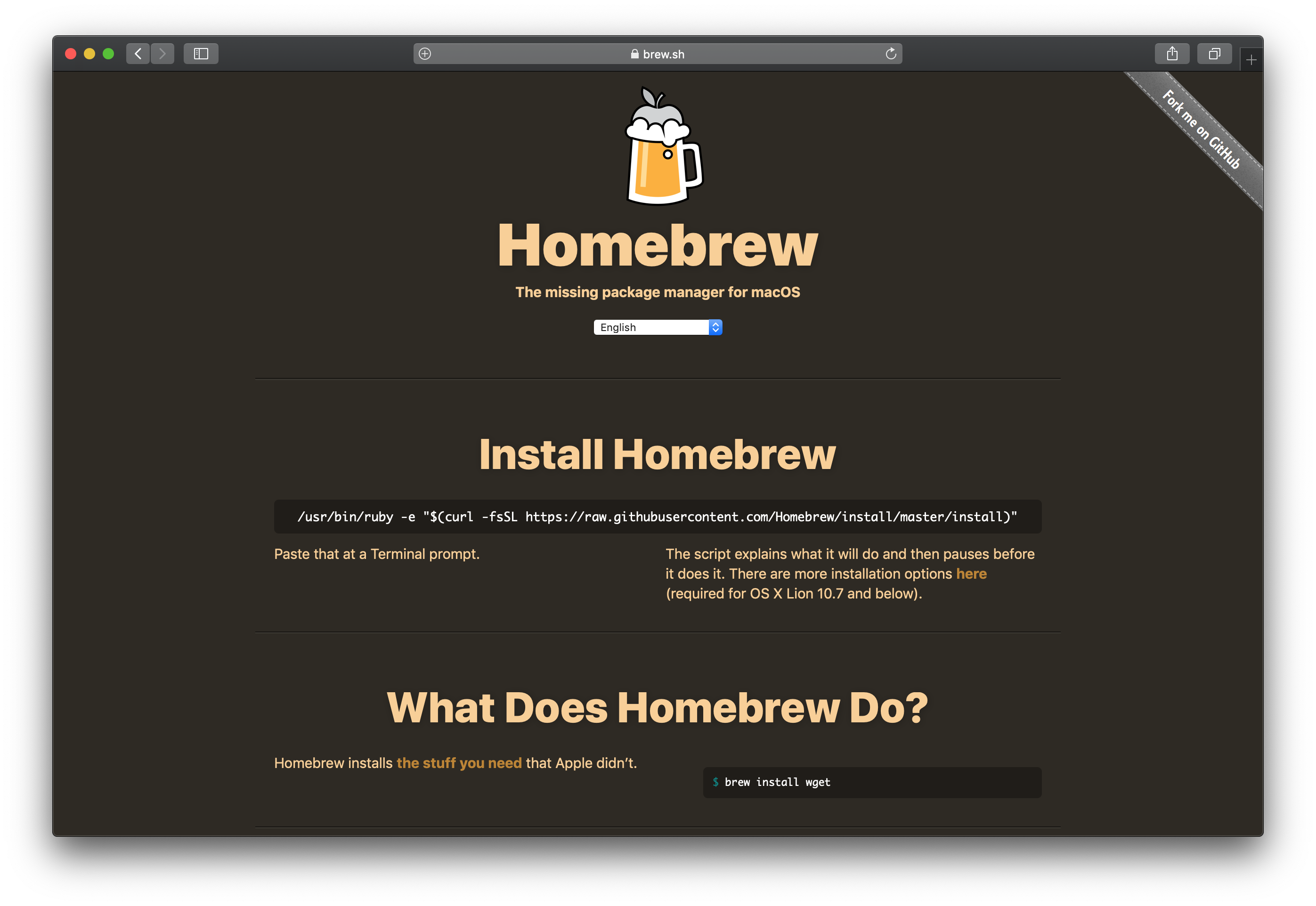Screen dimensions: 1316x906
Task: Click 'The missing package manager for macOS' tagline
Action: (658, 292)
